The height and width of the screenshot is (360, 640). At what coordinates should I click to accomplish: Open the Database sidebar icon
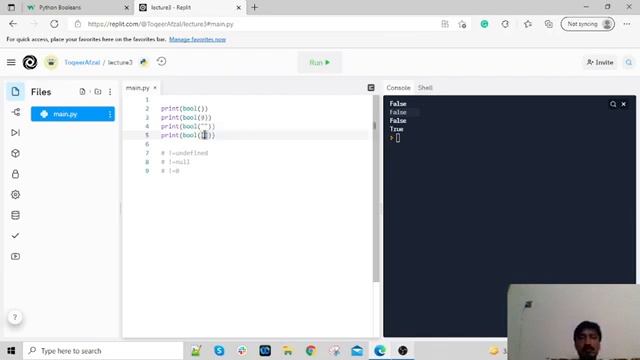pos(16,215)
